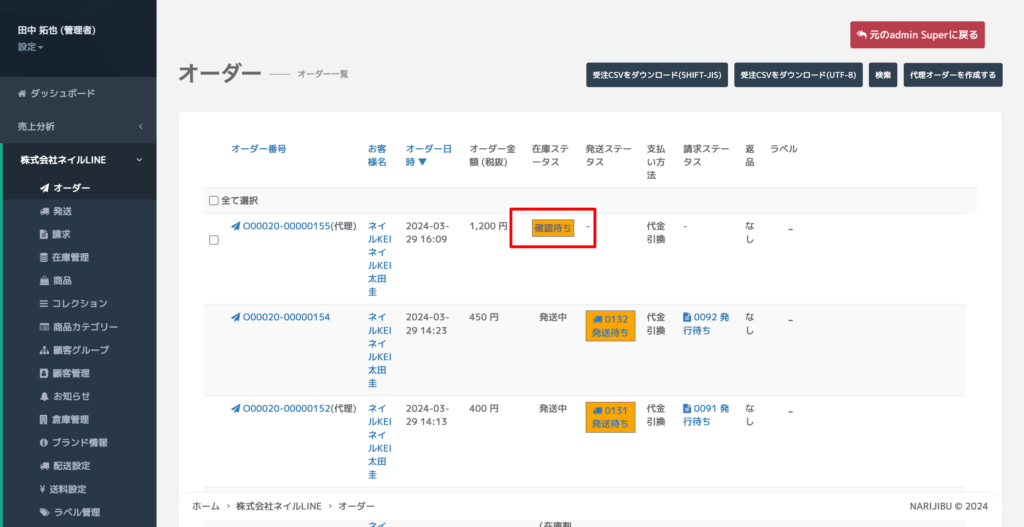Image resolution: width=1024 pixels, height=527 pixels.
Task: Click the 商品 icon in sidebar
Action: tap(44, 280)
